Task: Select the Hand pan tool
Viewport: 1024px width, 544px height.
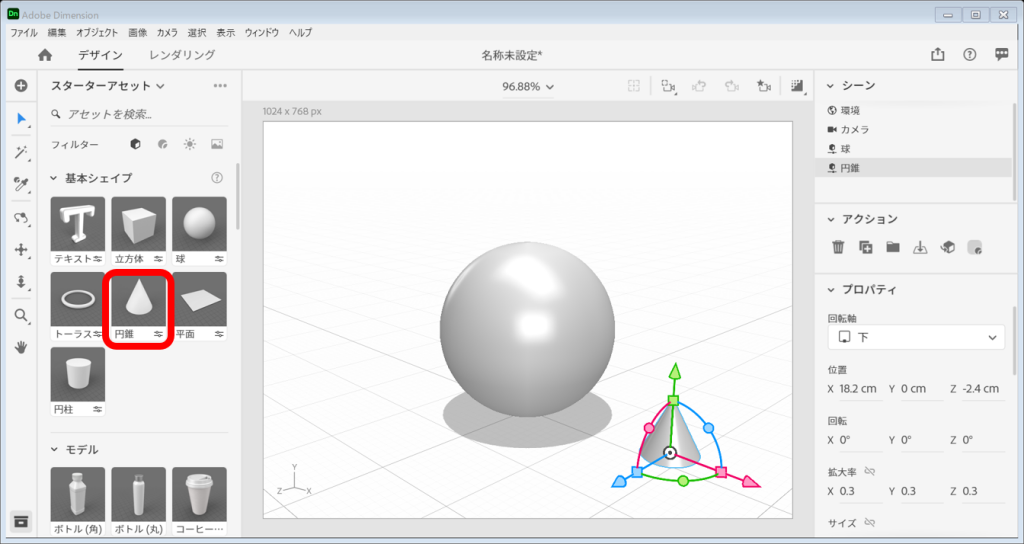Action: [20, 348]
